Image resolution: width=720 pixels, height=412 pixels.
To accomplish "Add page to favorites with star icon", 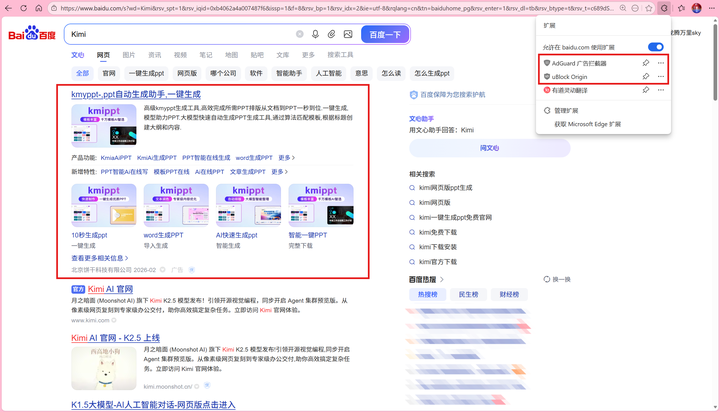I will point(648,8).
